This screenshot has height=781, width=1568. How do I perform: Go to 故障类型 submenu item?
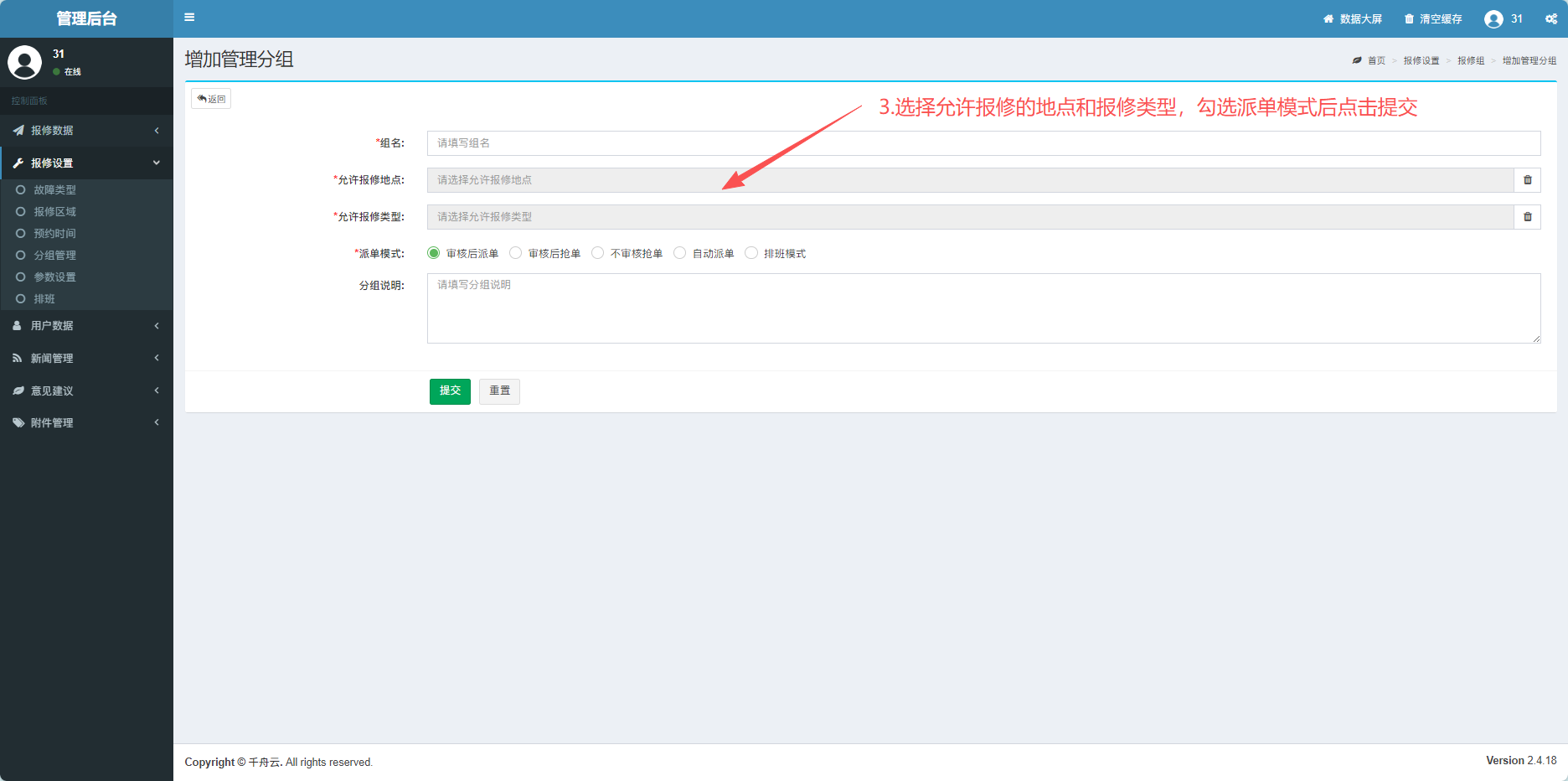pos(54,190)
